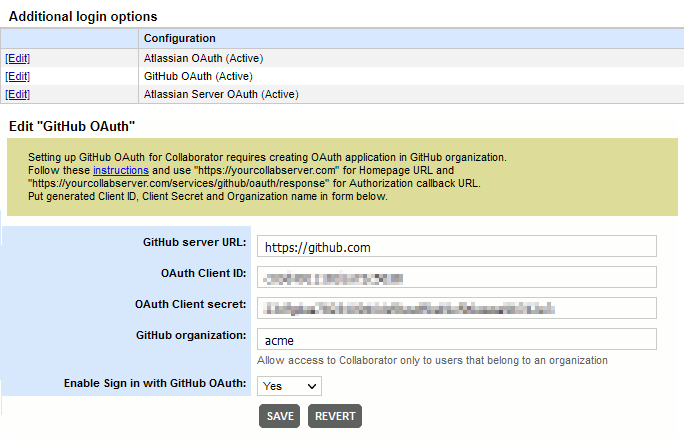Click the GitHub organization text box
Screen dimensions: 684x444
[455, 339]
